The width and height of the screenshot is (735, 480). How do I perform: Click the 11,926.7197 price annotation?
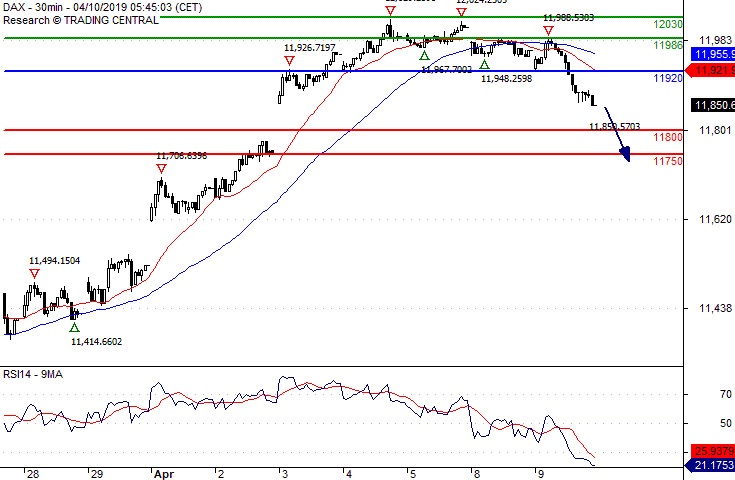310,48
